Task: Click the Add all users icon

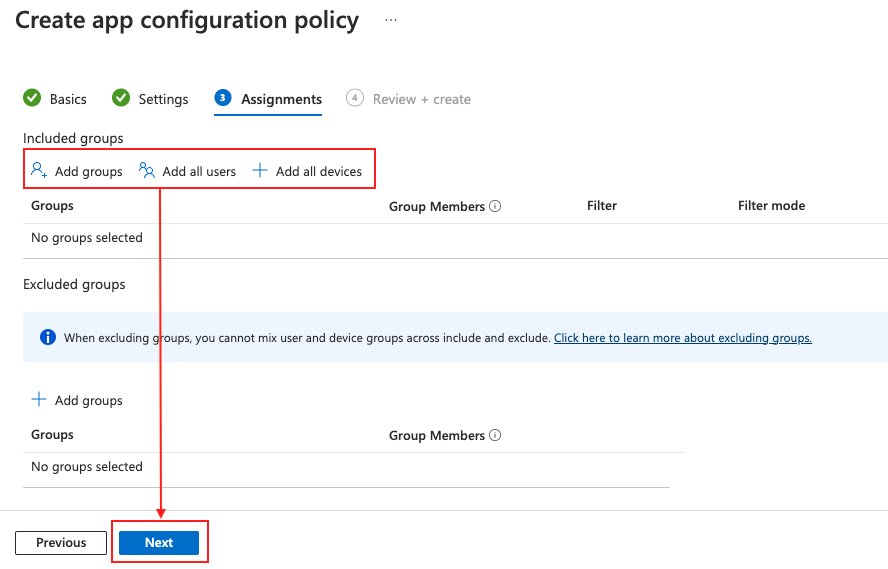Action: click(147, 171)
